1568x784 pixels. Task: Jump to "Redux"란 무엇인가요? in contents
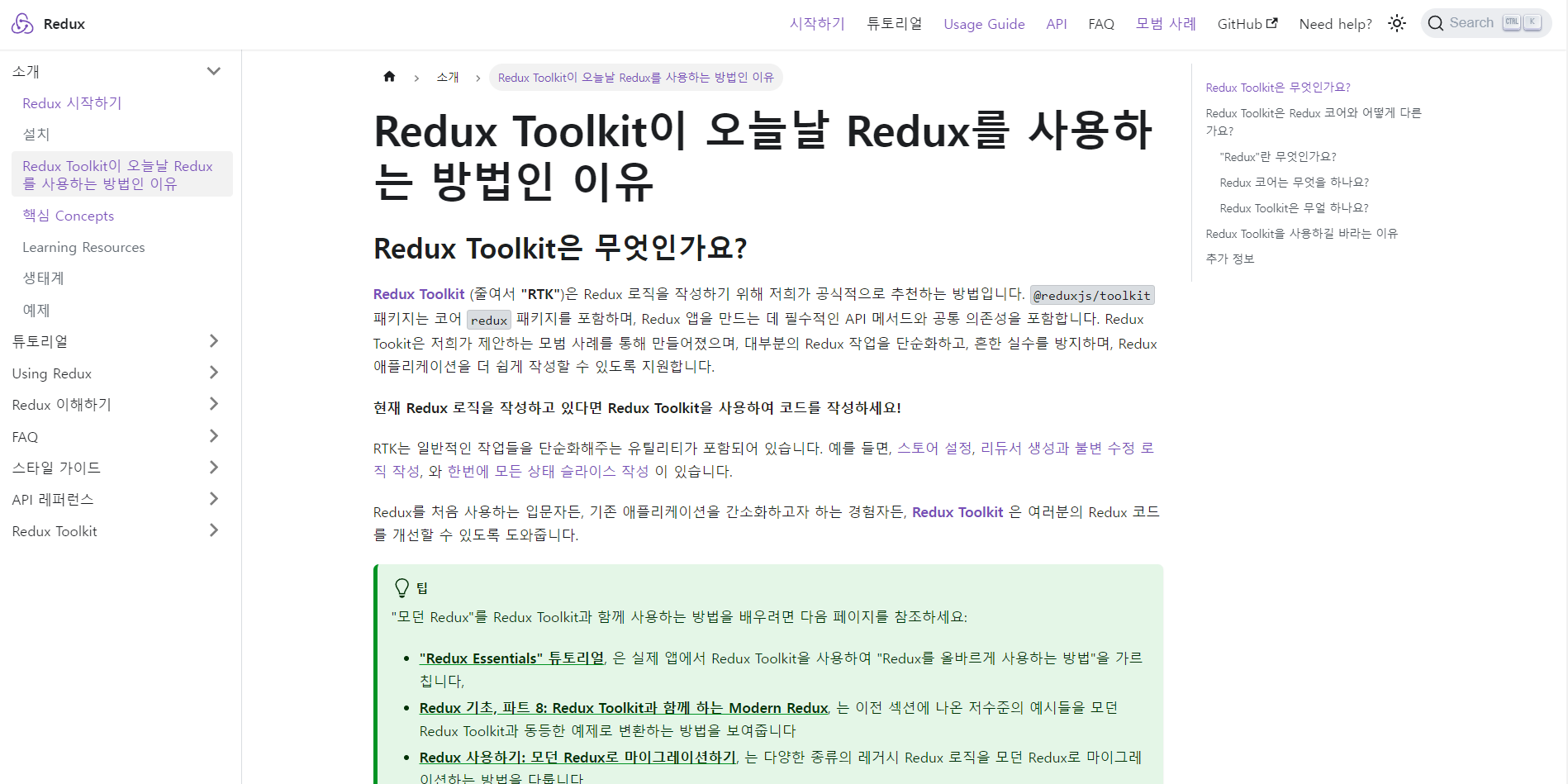pyautogui.click(x=1278, y=157)
